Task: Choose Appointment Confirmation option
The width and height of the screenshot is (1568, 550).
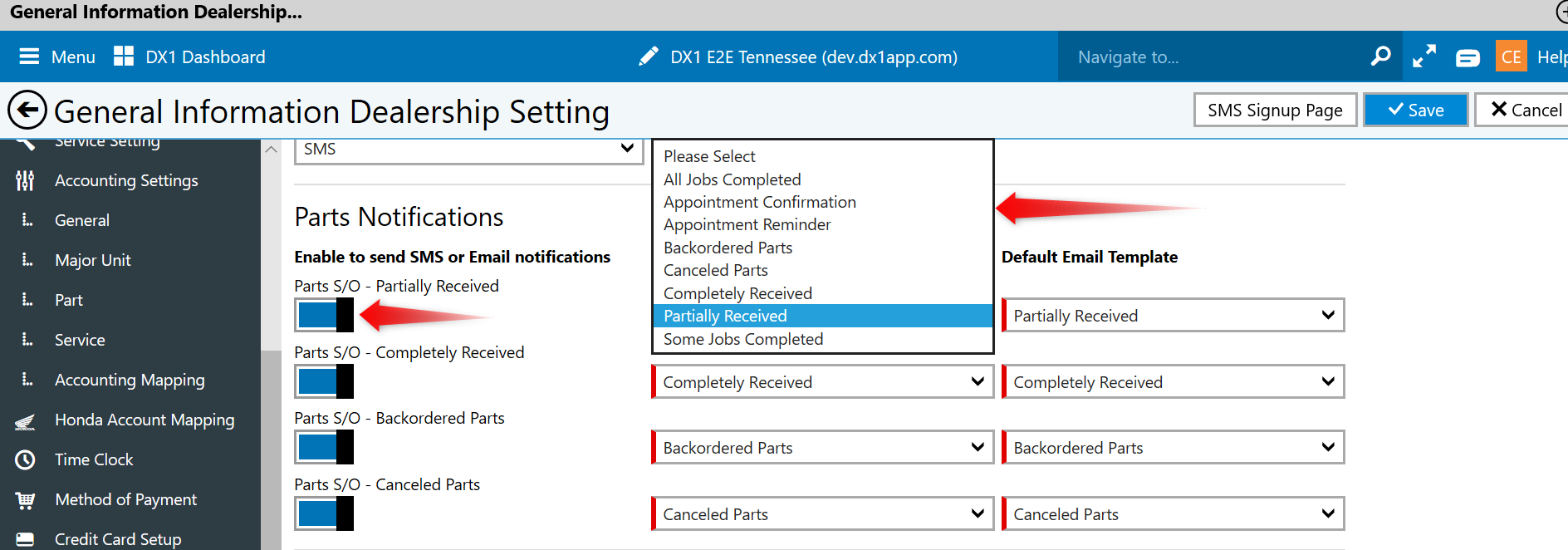Action: pyautogui.click(x=823, y=202)
